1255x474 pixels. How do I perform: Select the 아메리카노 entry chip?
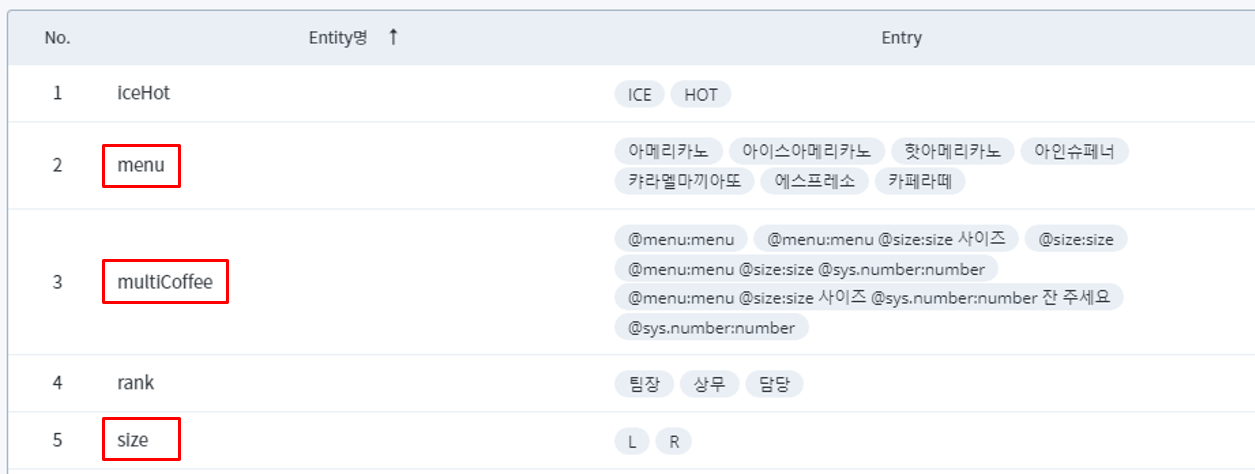668,152
